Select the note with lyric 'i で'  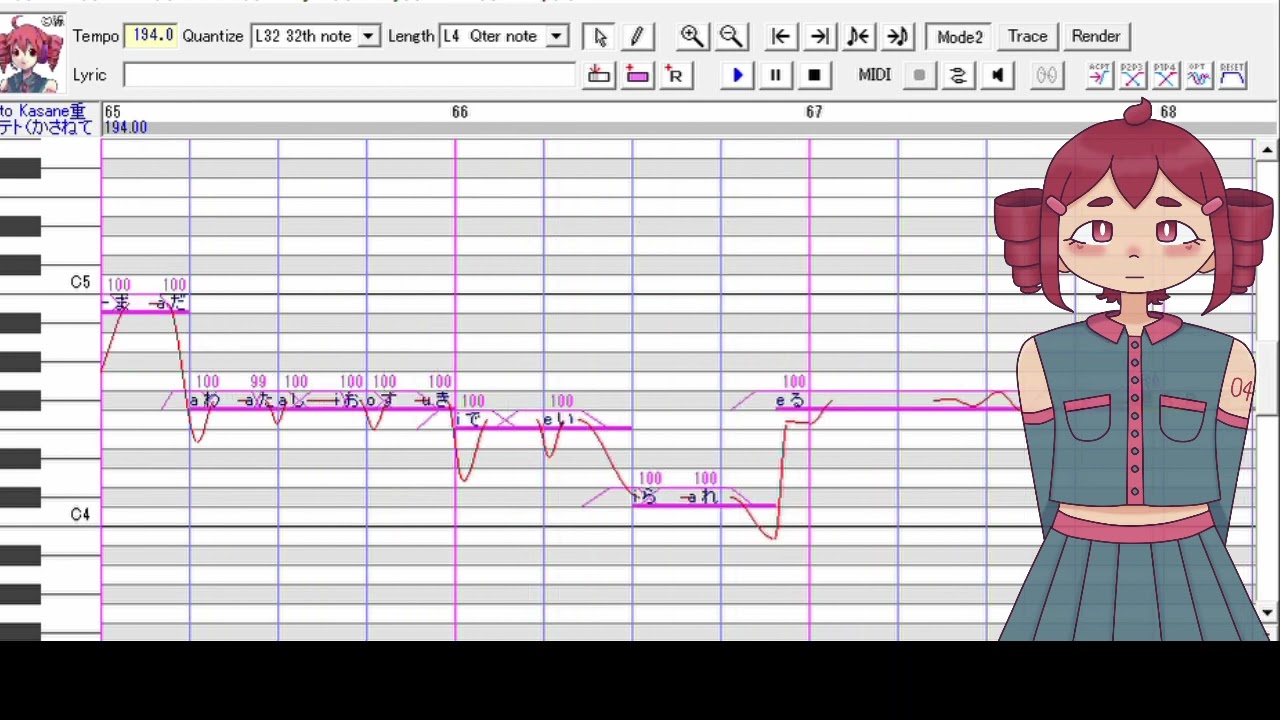pos(498,421)
